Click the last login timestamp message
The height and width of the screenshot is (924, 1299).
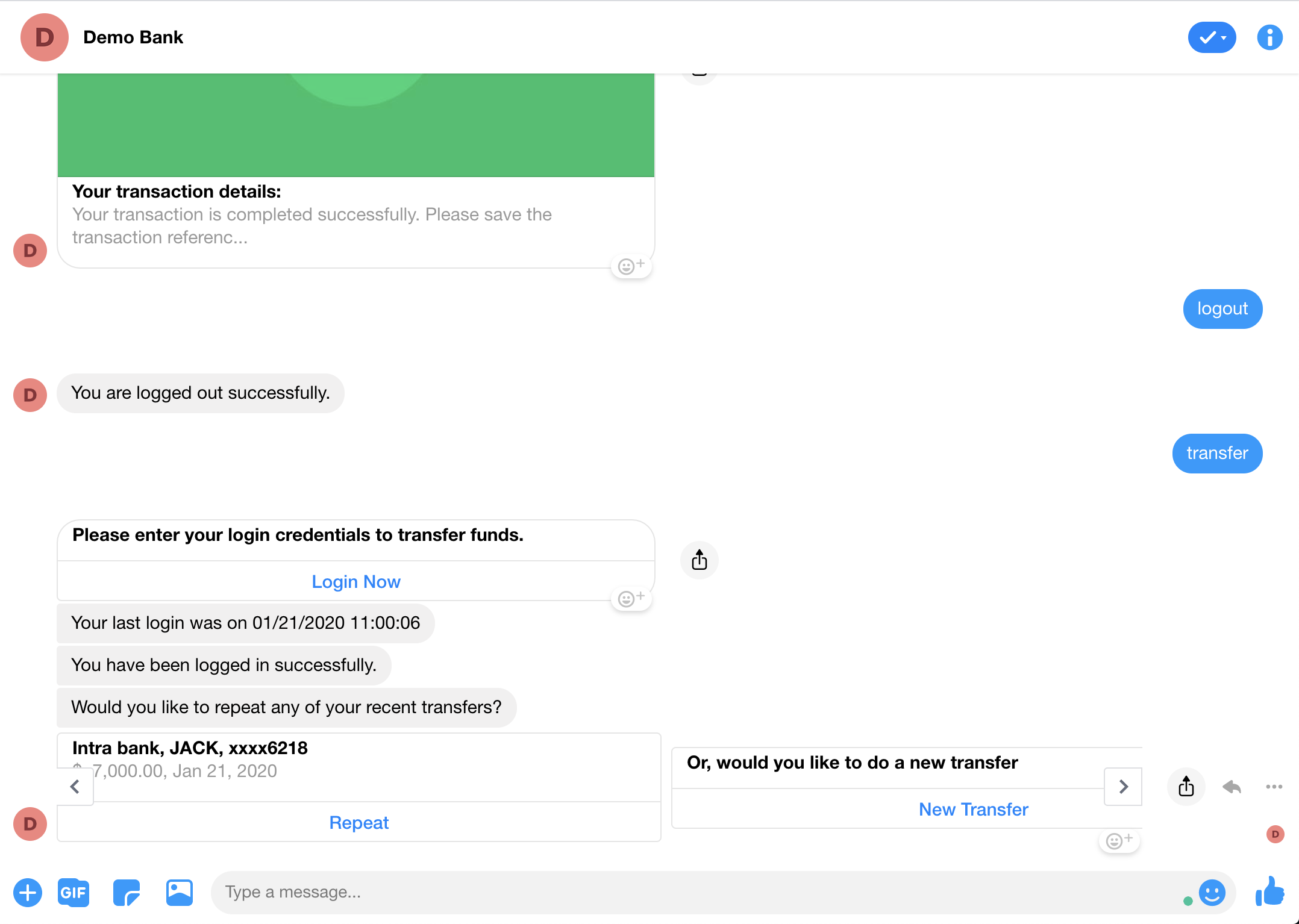point(246,623)
